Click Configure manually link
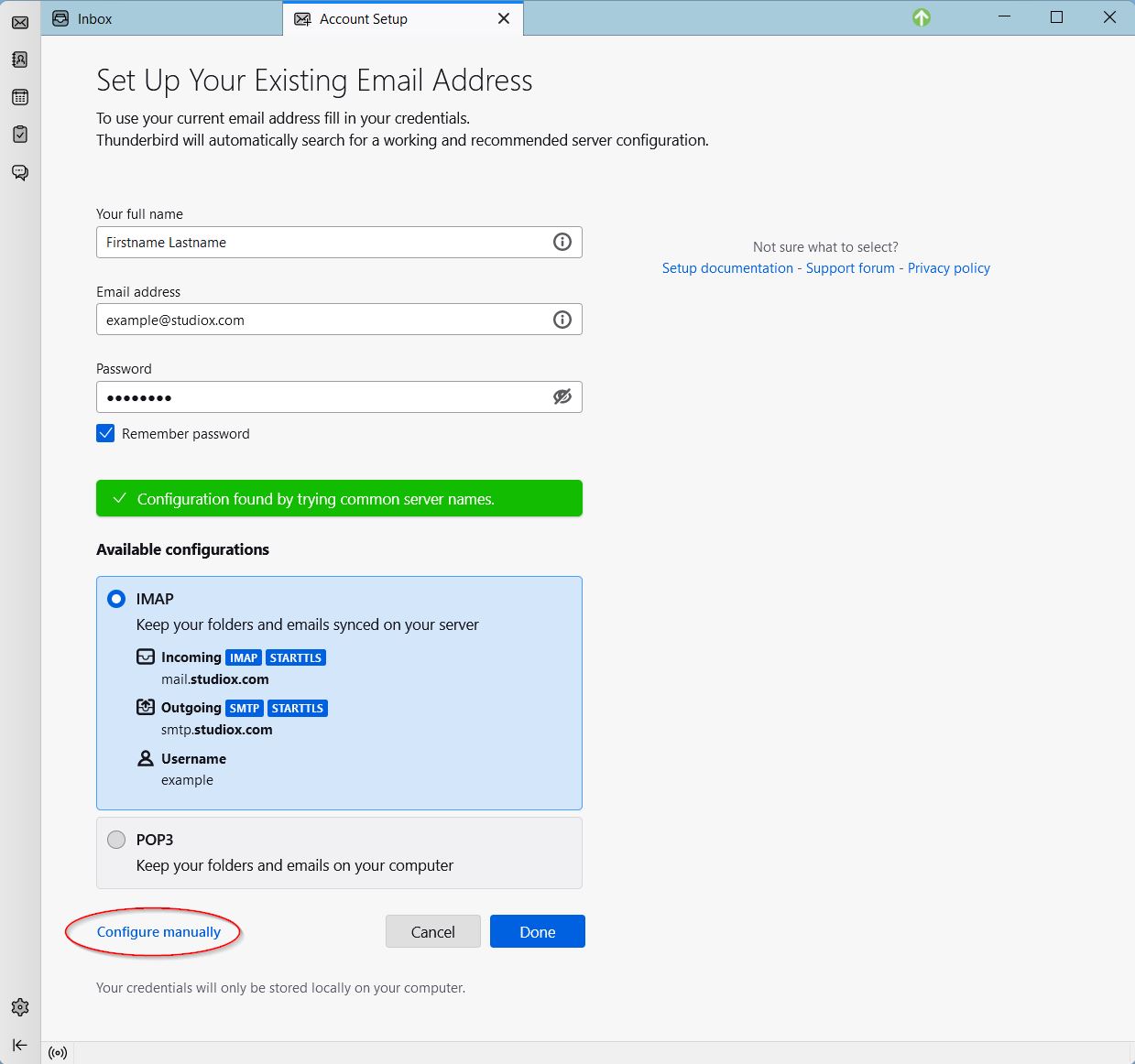 158,931
